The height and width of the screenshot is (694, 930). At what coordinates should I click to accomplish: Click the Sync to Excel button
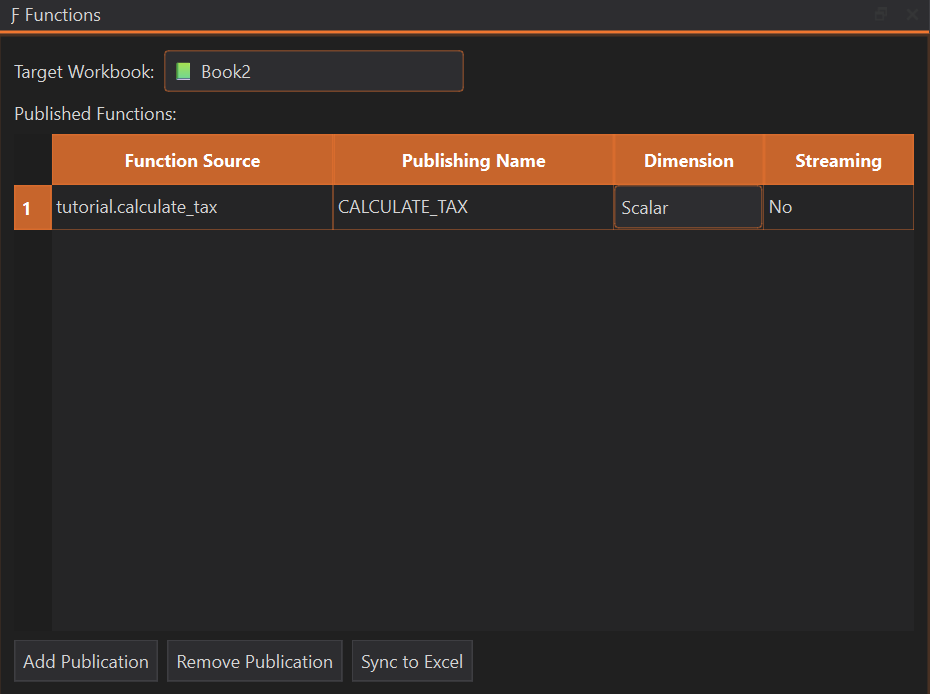(x=411, y=662)
